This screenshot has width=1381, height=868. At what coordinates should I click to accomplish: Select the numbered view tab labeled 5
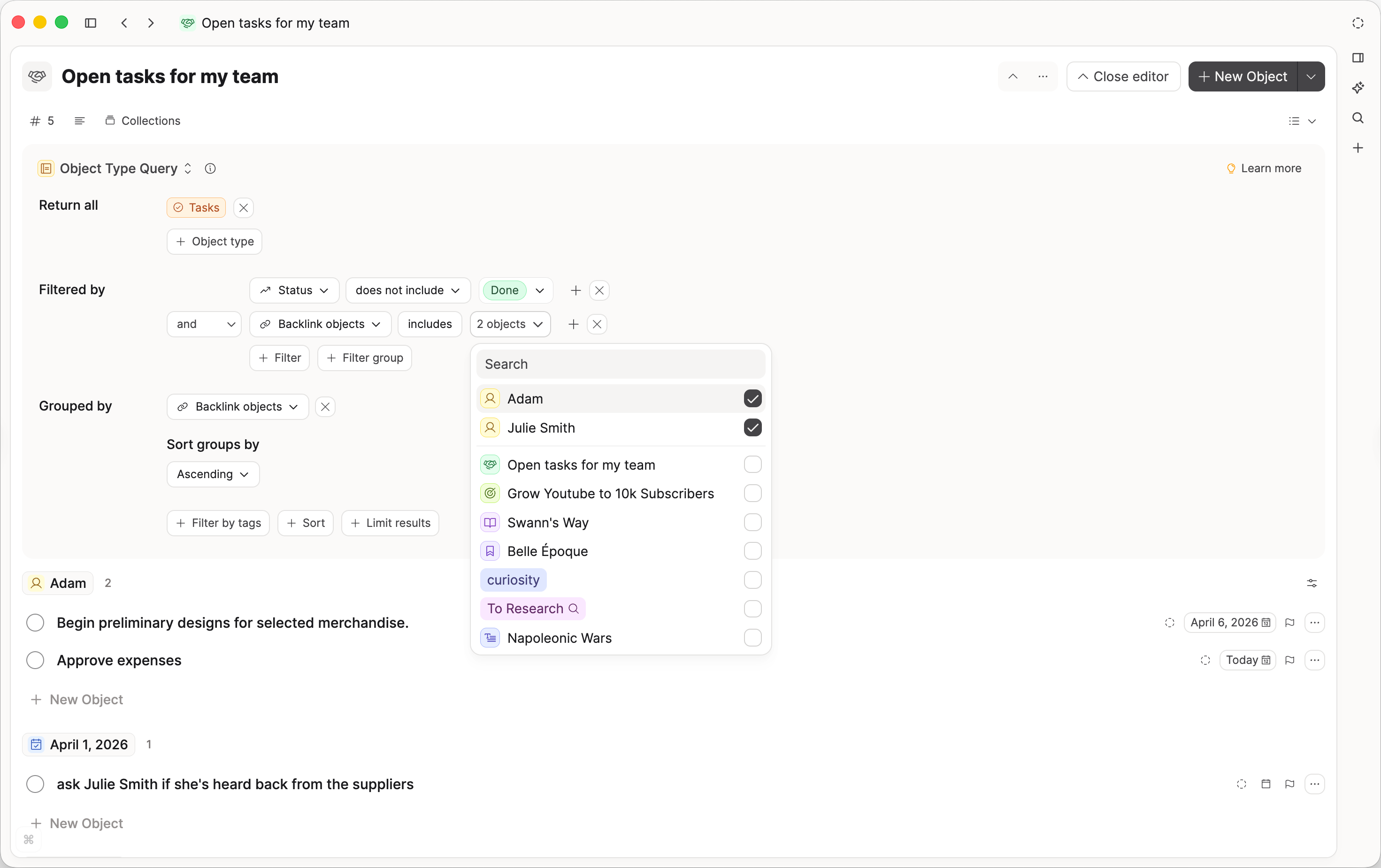click(41, 121)
